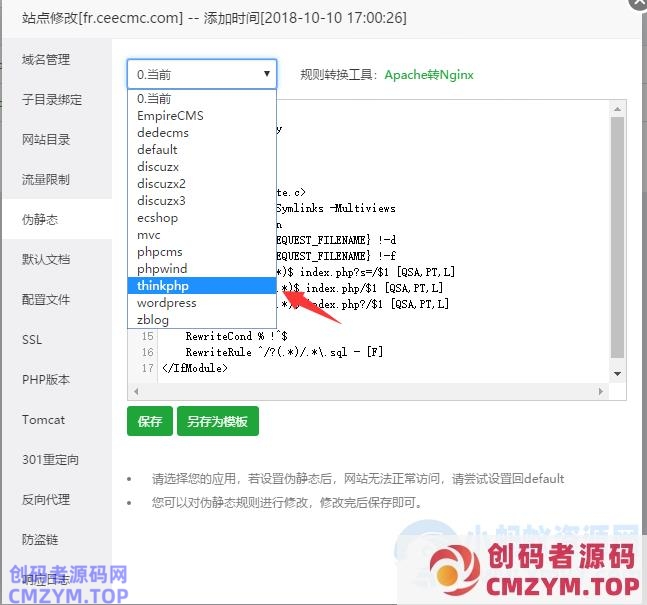This screenshot has height=605, width=647.
Task: Select dedecms from the list
Action: (x=163, y=132)
